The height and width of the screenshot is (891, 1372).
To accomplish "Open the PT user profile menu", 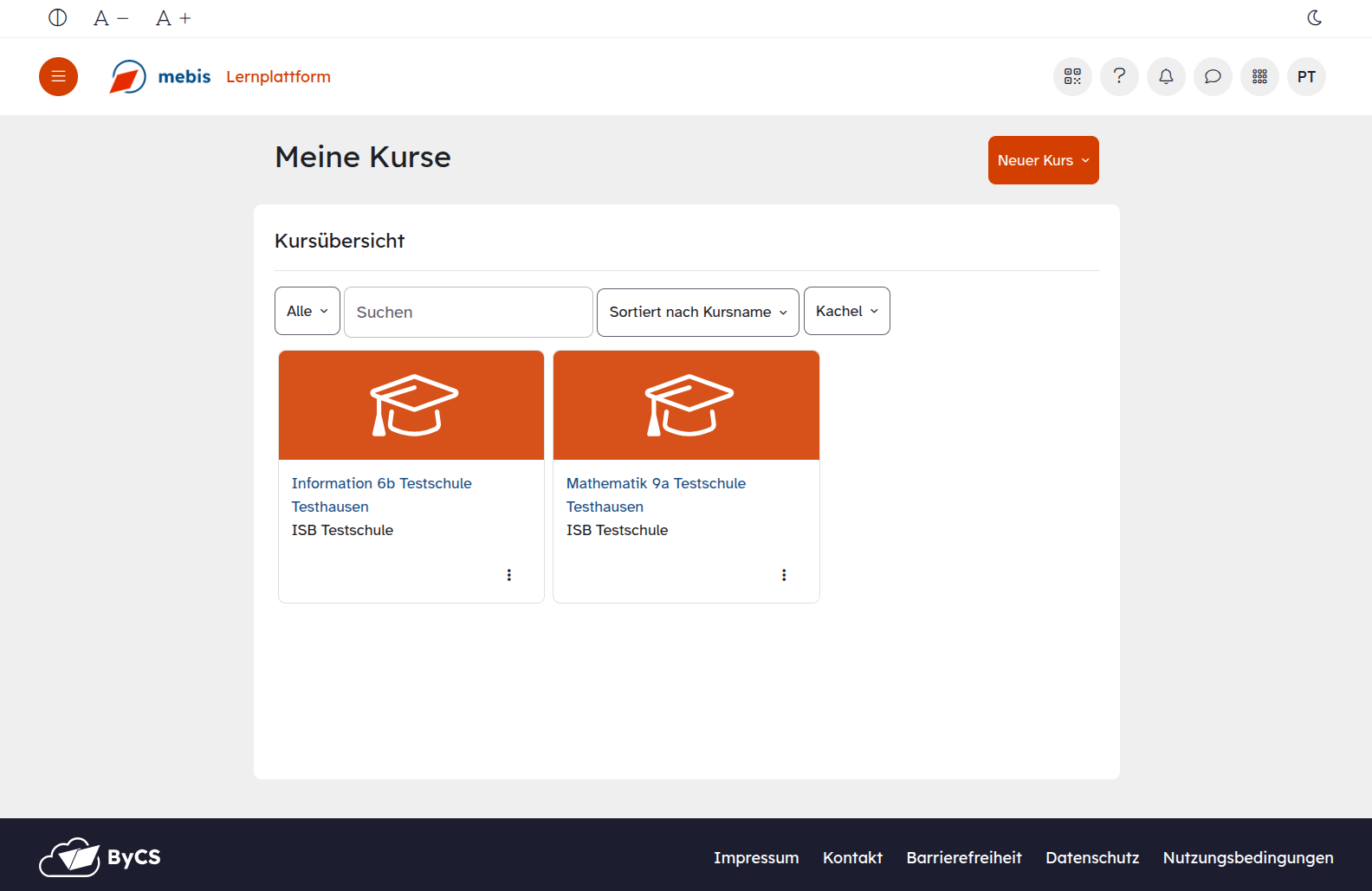I will click(x=1306, y=76).
